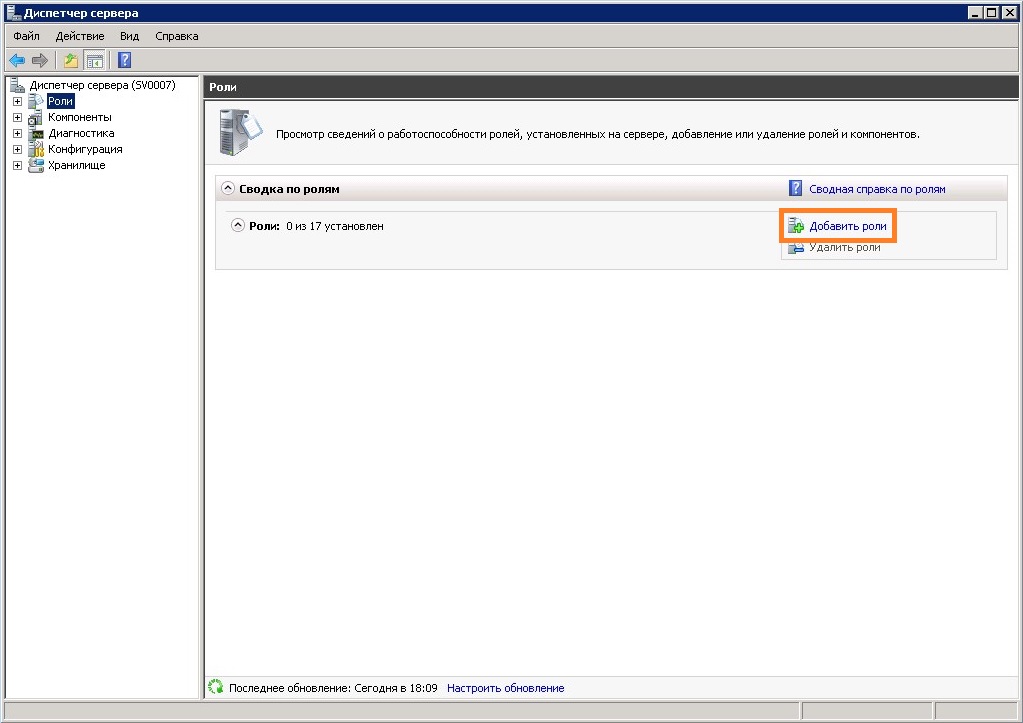Toggle the console tree pane button
Viewport: 1023px width, 723px height.
95,60
